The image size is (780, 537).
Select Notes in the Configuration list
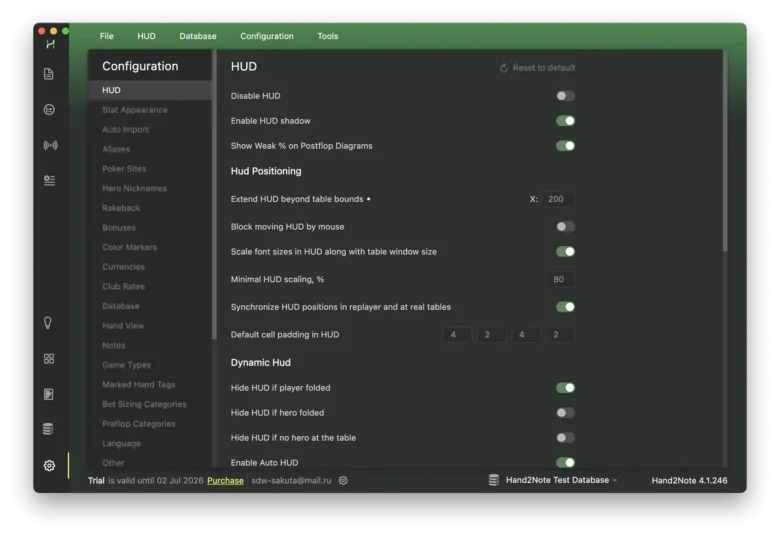(150, 345)
